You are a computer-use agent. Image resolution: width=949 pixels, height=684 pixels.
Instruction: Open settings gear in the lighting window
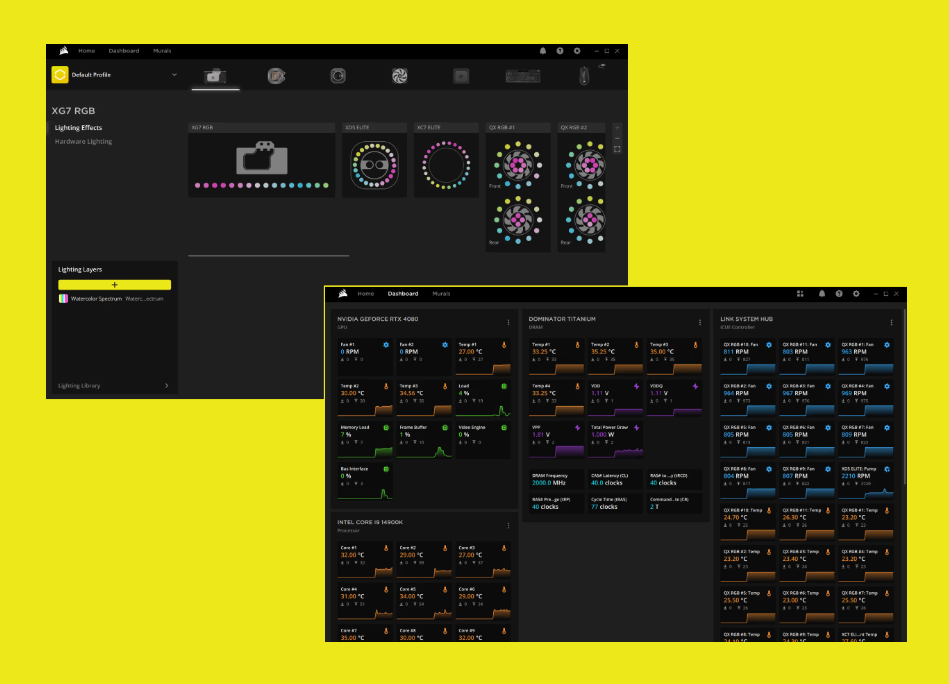[577, 51]
